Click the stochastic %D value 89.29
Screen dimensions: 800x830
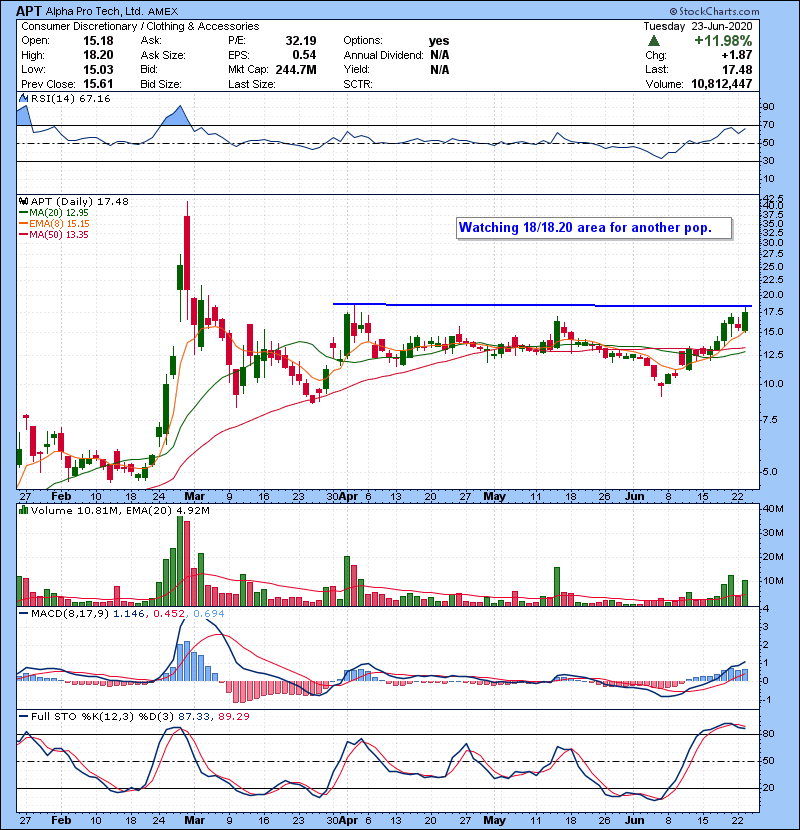click(x=233, y=716)
